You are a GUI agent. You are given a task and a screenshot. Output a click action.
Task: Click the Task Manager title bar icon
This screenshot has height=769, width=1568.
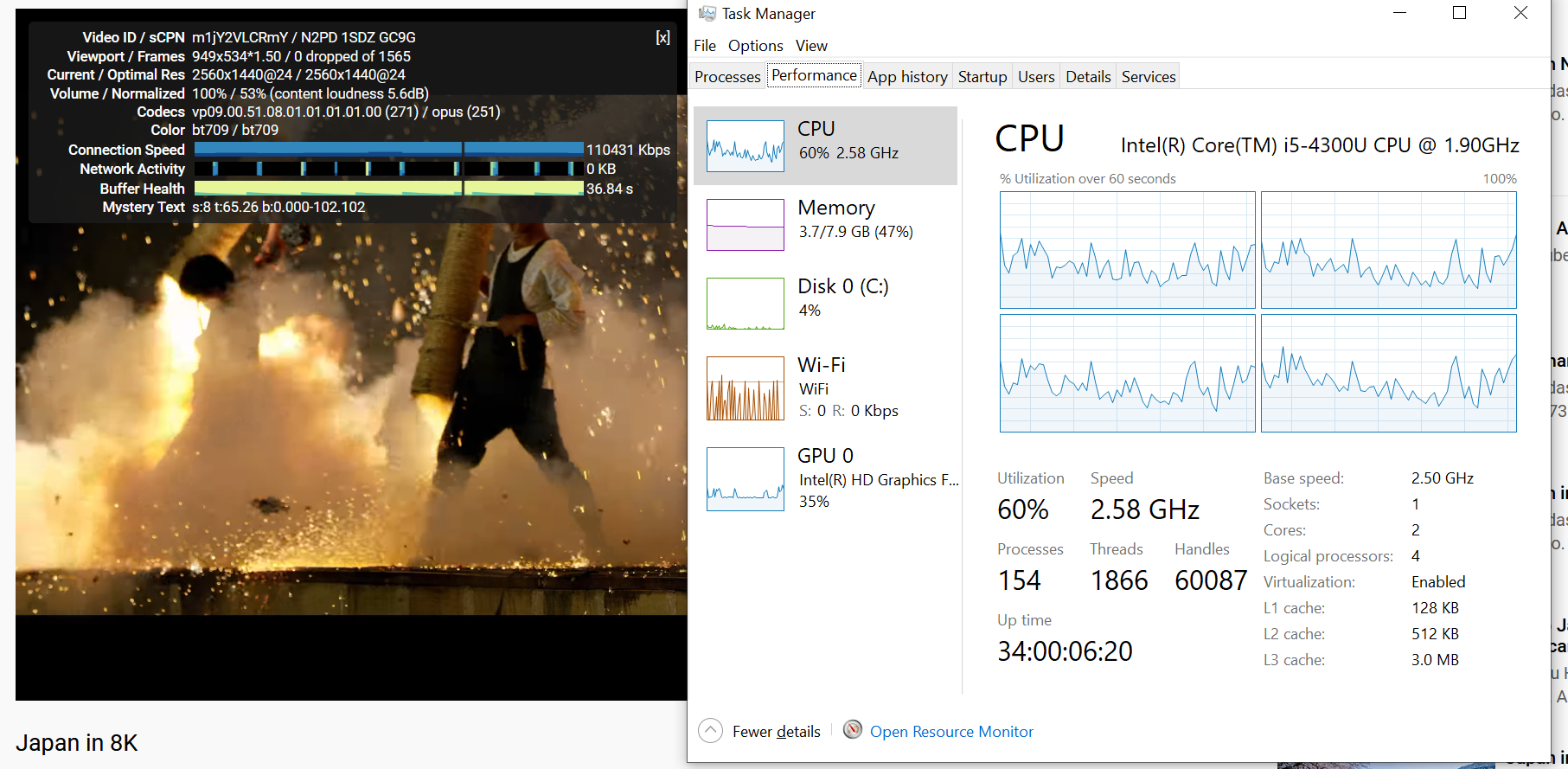pos(707,14)
